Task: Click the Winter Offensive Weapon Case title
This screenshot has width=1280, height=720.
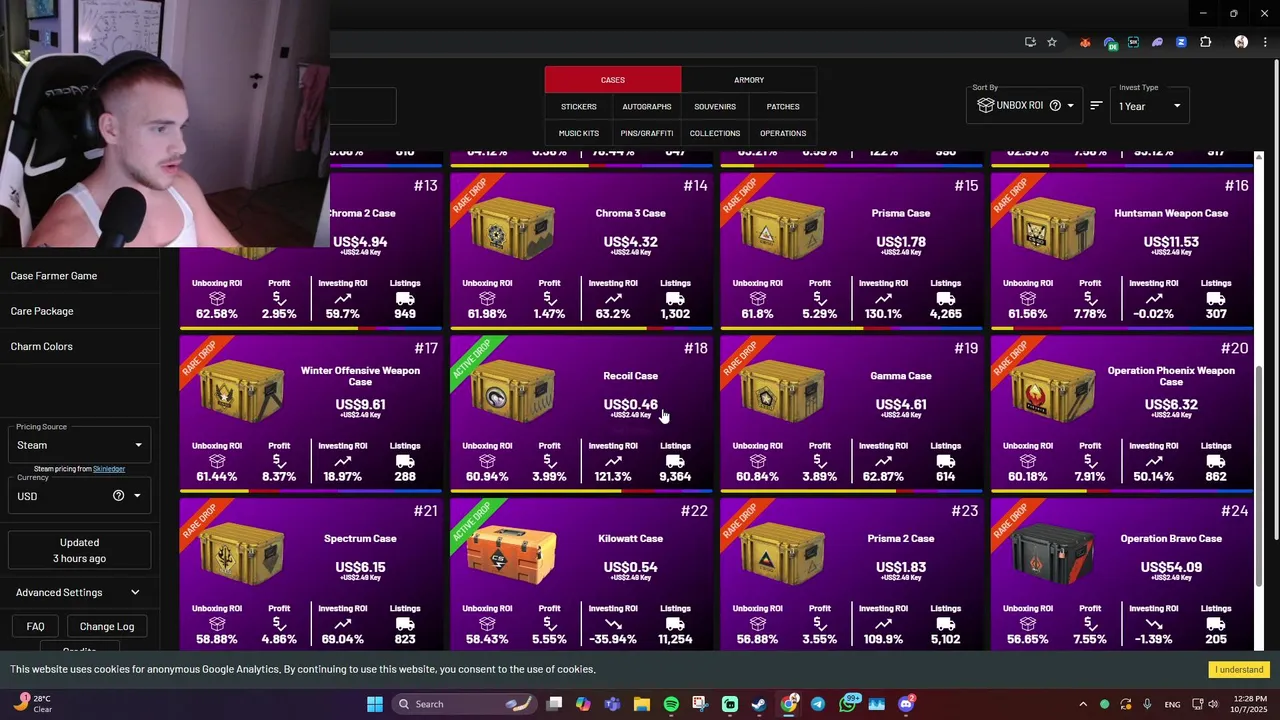Action: point(360,376)
